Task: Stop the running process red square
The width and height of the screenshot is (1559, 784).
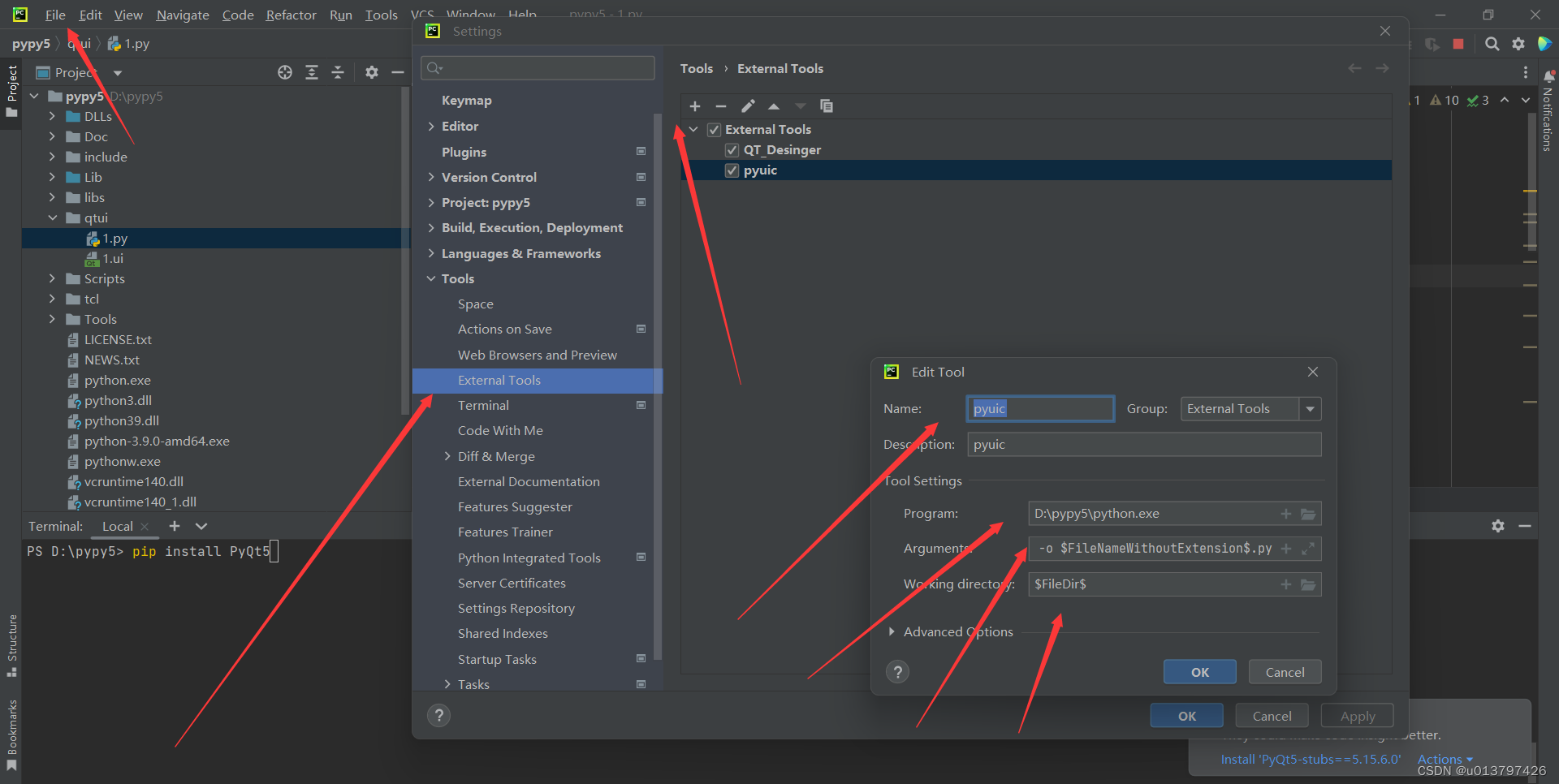Action: (x=1458, y=44)
